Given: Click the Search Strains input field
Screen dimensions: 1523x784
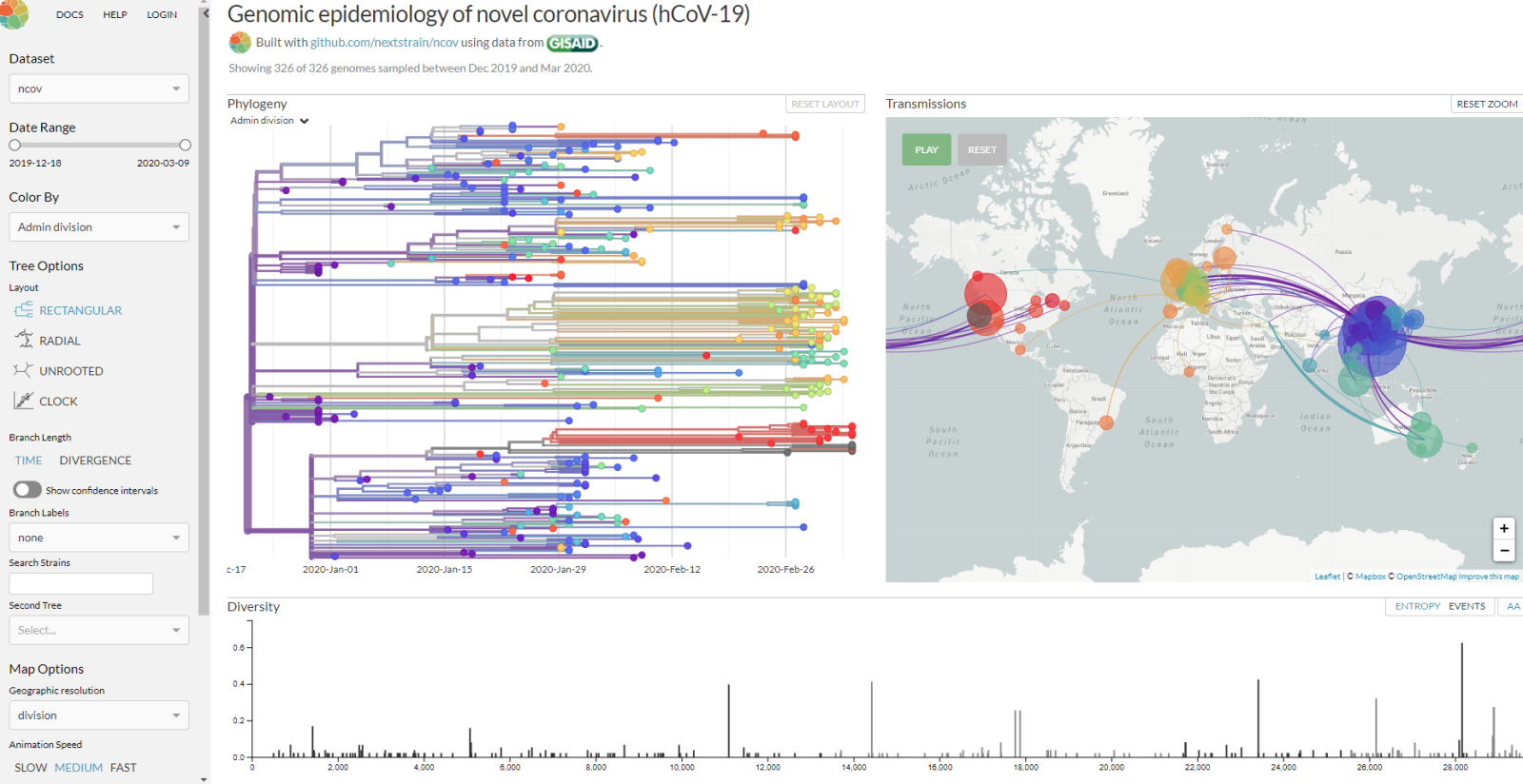Looking at the screenshot, I should [x=81, y=583].
